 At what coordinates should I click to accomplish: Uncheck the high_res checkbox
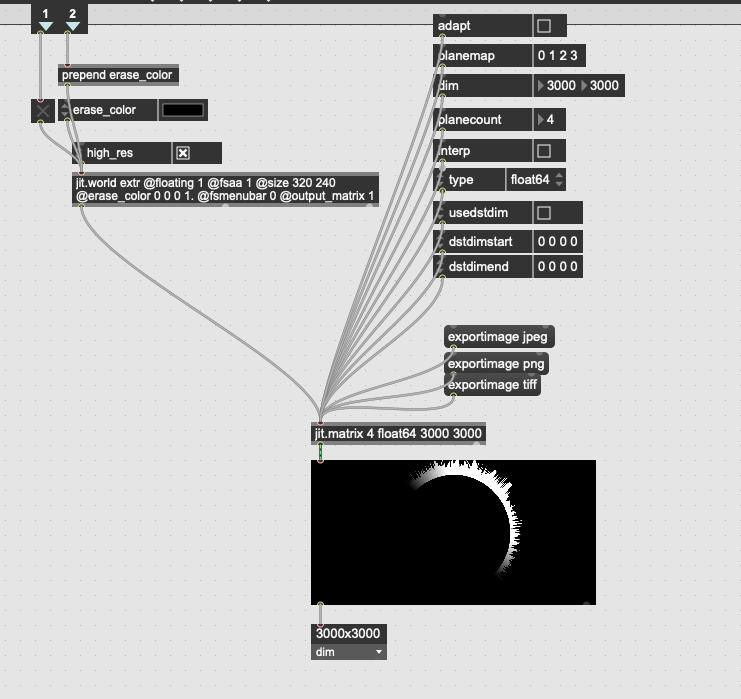183,153
